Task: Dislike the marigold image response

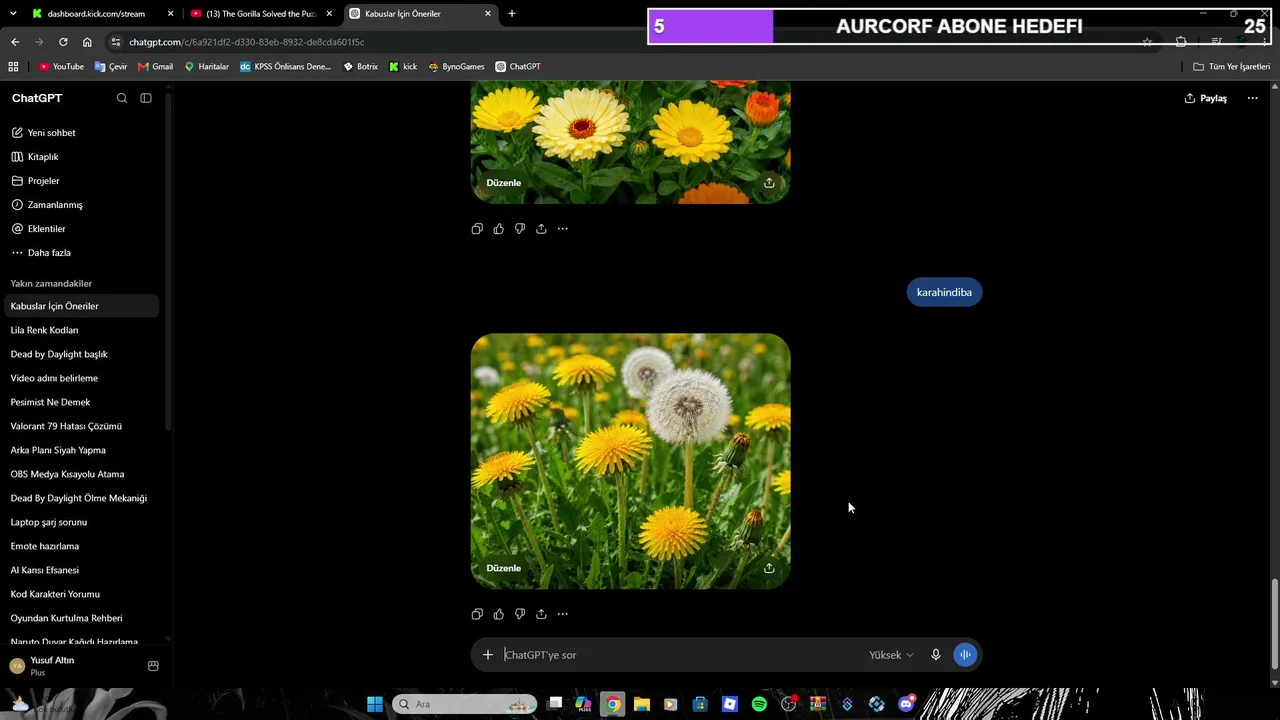Action: coord(520,229)
